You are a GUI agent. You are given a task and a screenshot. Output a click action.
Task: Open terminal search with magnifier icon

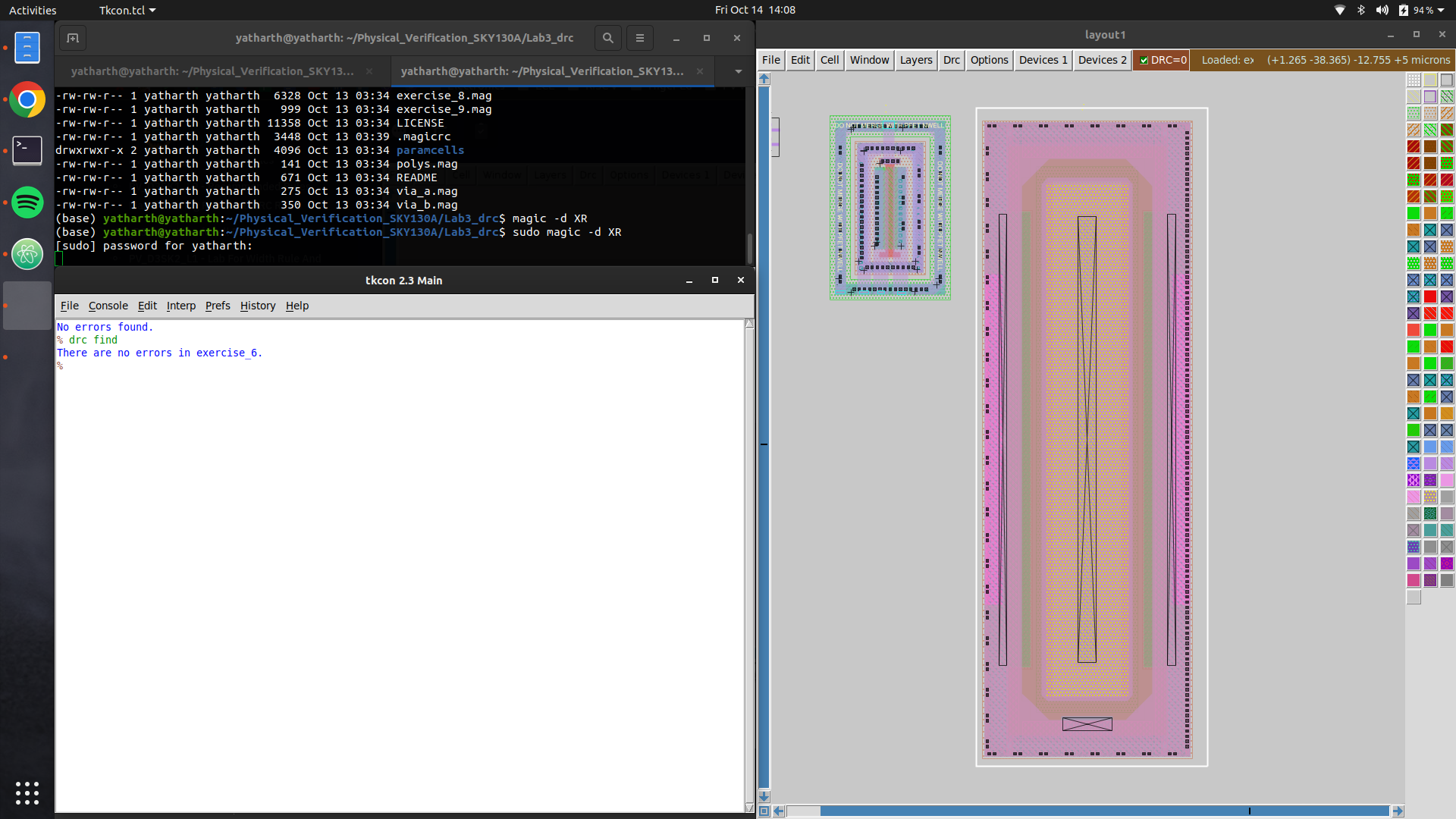tap(607, 38)
